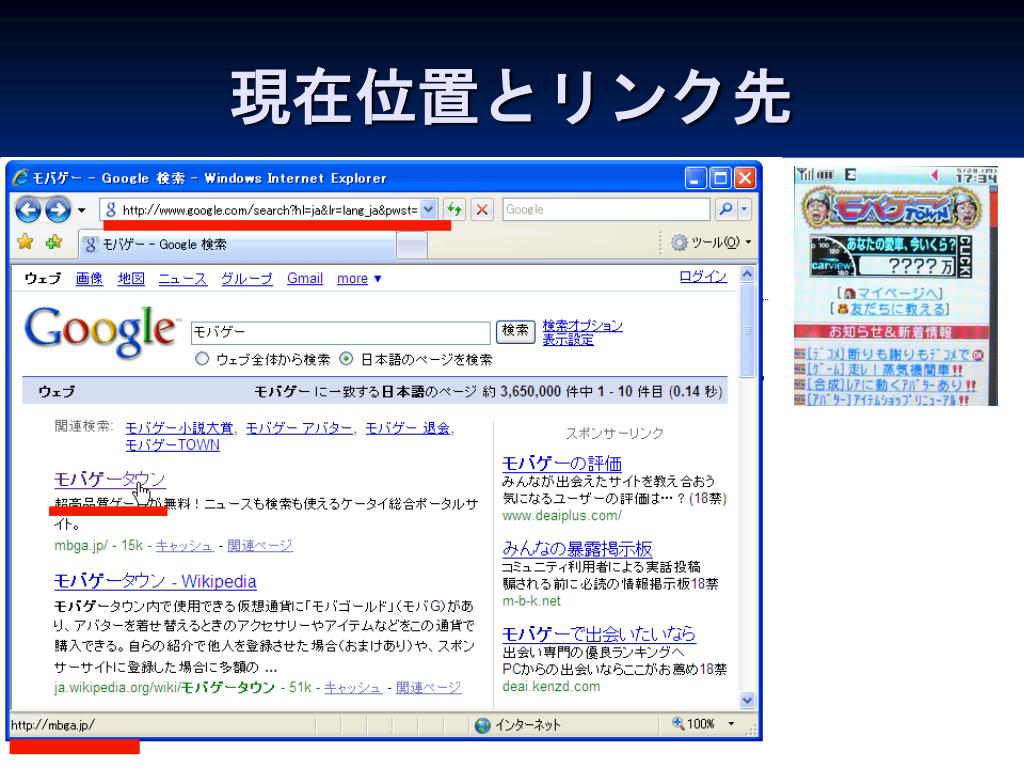Click the ログイン link
Viewport: 1024px width, 768px height.
[703, 277]
